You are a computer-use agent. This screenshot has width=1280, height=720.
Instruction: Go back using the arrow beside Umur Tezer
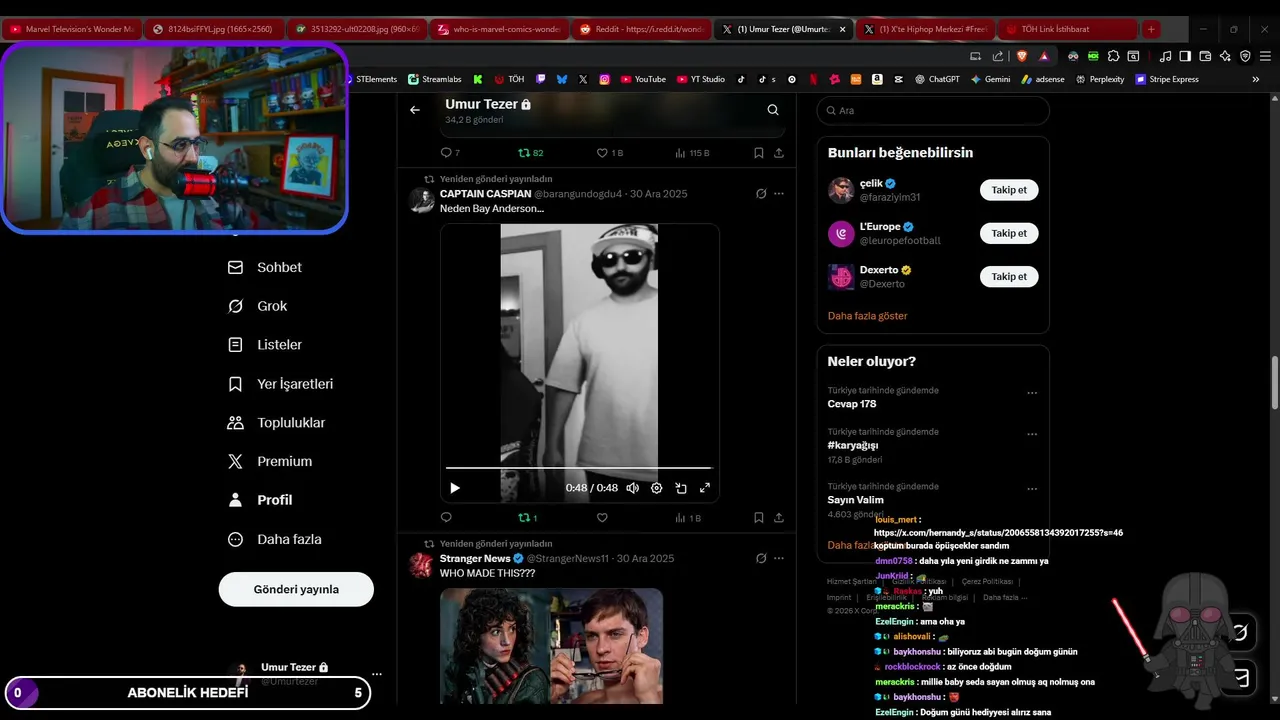pos(415,110)
